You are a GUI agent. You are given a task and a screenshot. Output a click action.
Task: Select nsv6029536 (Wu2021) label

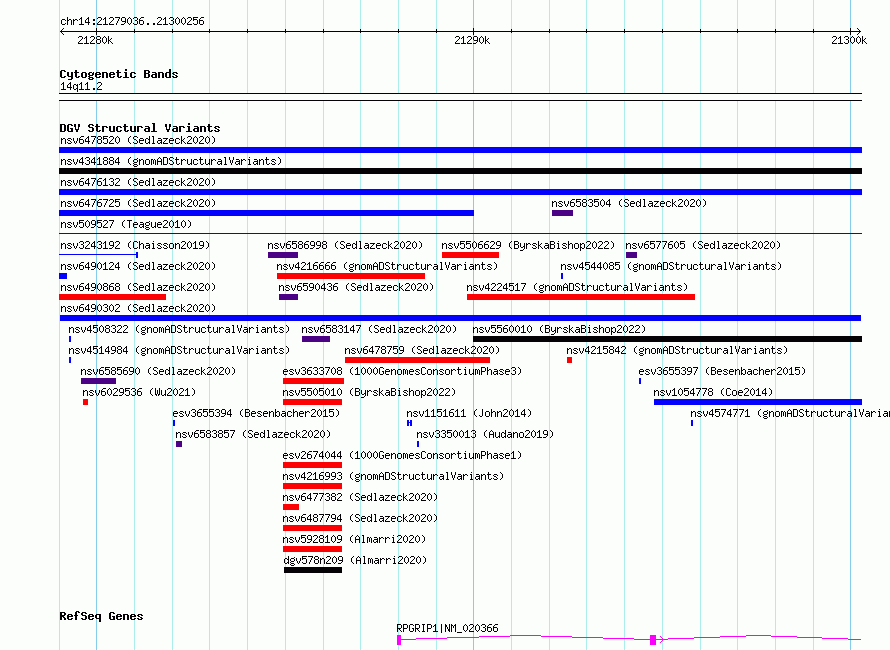[139, 392]
